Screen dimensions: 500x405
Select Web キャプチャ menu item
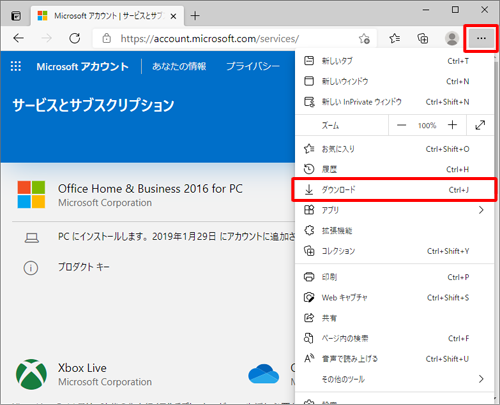point(394,297)
